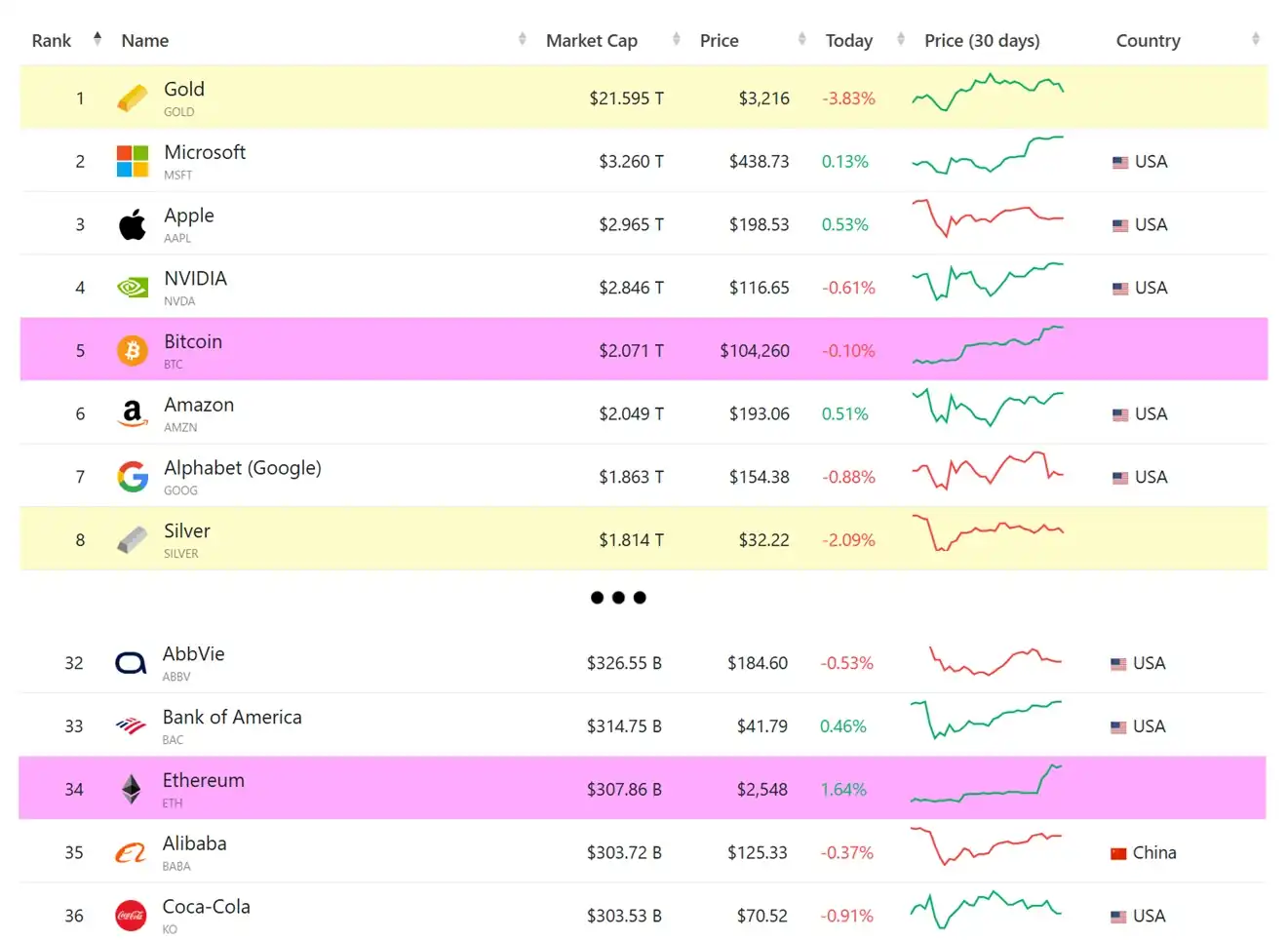Open the Bank of America link

pyautogui.click(x=232, y=717)
